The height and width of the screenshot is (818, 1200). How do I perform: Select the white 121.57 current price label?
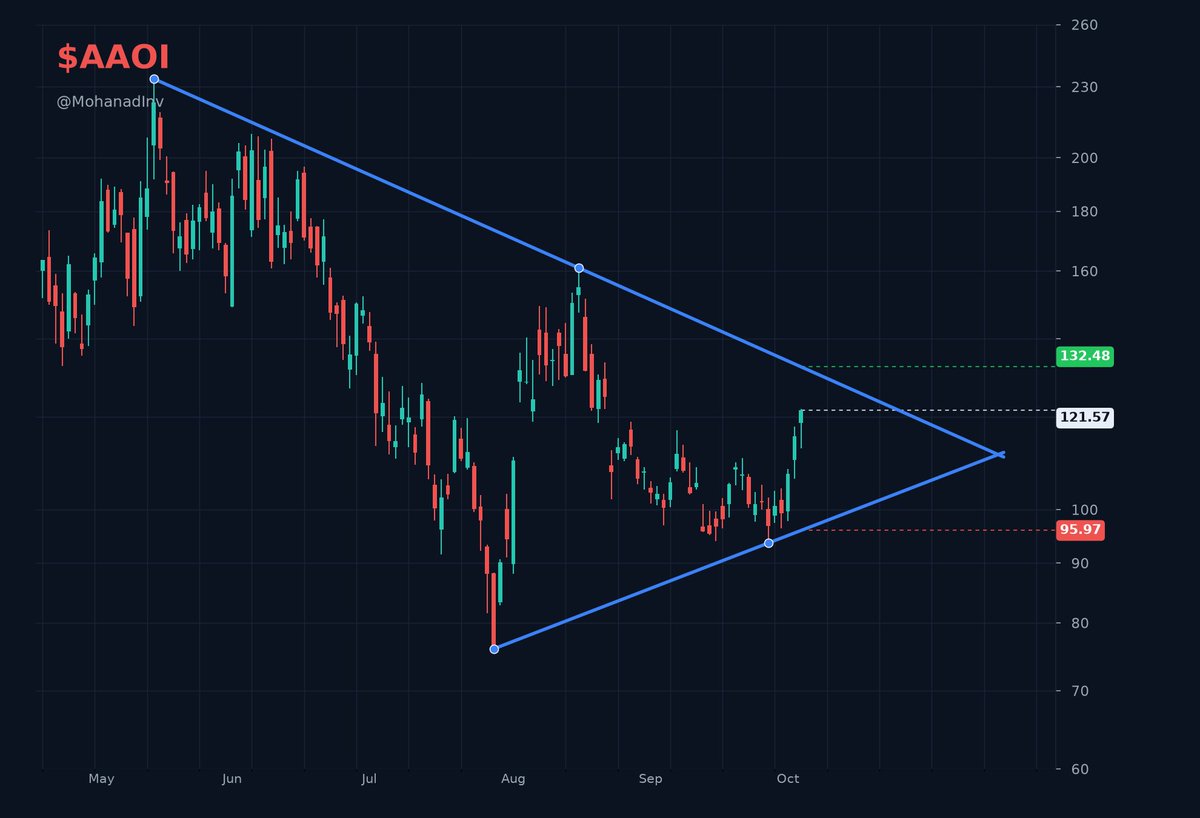(x=1085, y=418)
